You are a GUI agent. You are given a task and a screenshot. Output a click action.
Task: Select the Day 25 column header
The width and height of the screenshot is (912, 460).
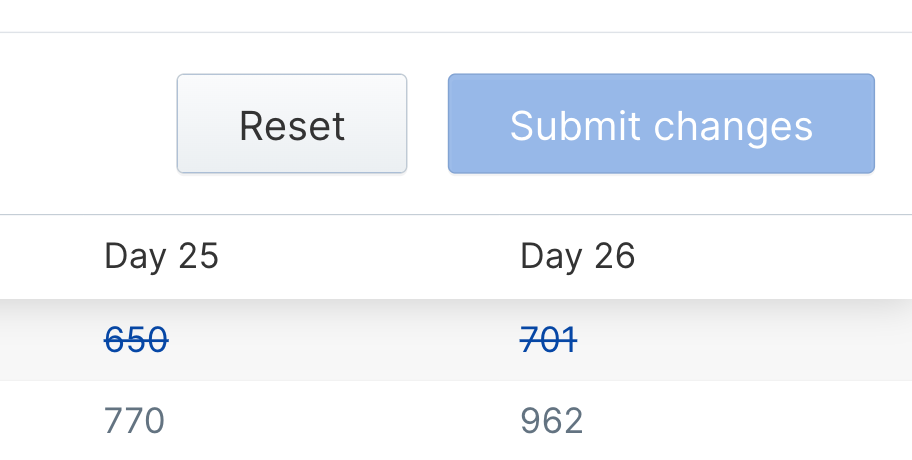point(161,256)
